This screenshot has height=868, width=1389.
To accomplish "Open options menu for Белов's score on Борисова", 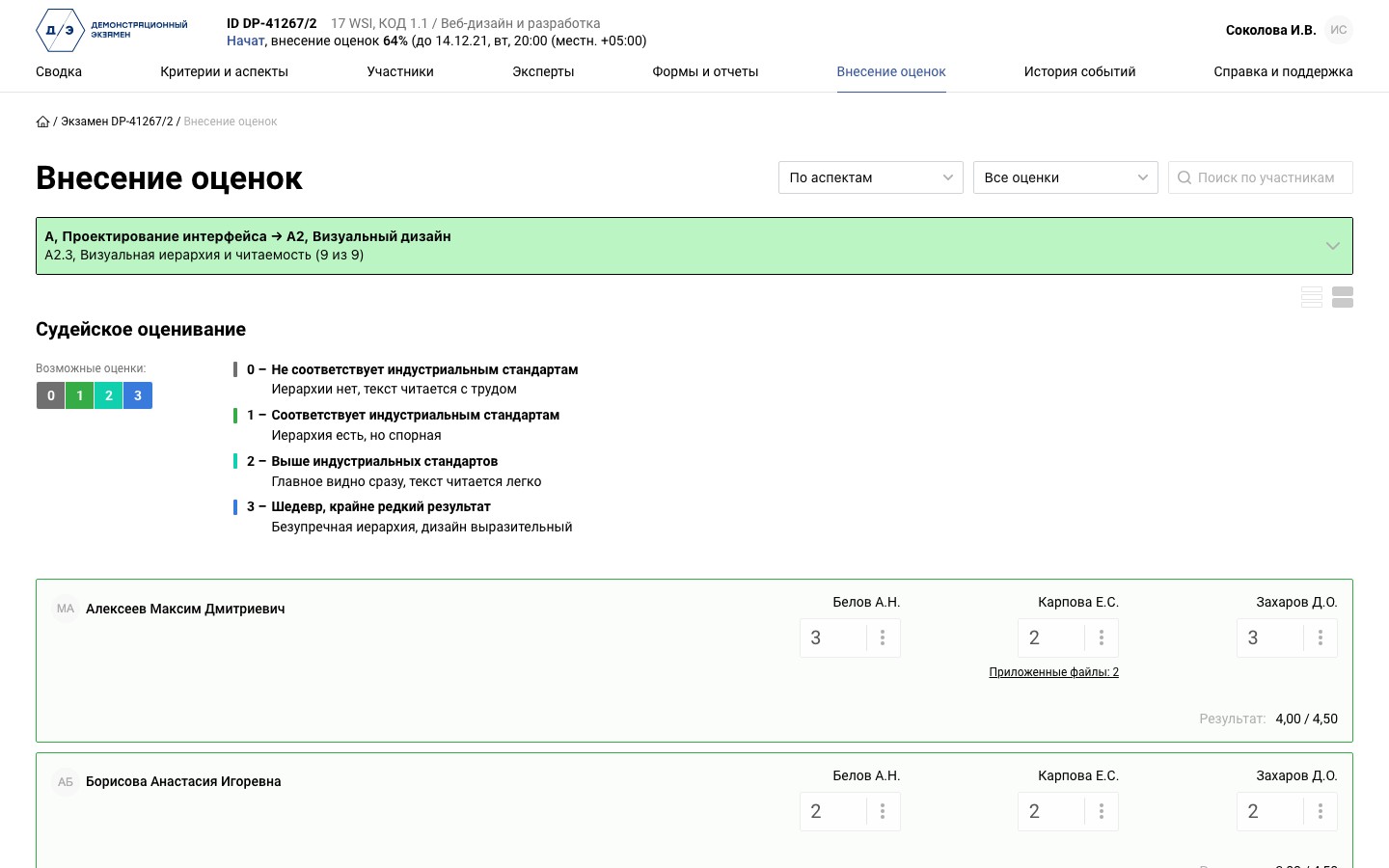I will click(883, 811).
